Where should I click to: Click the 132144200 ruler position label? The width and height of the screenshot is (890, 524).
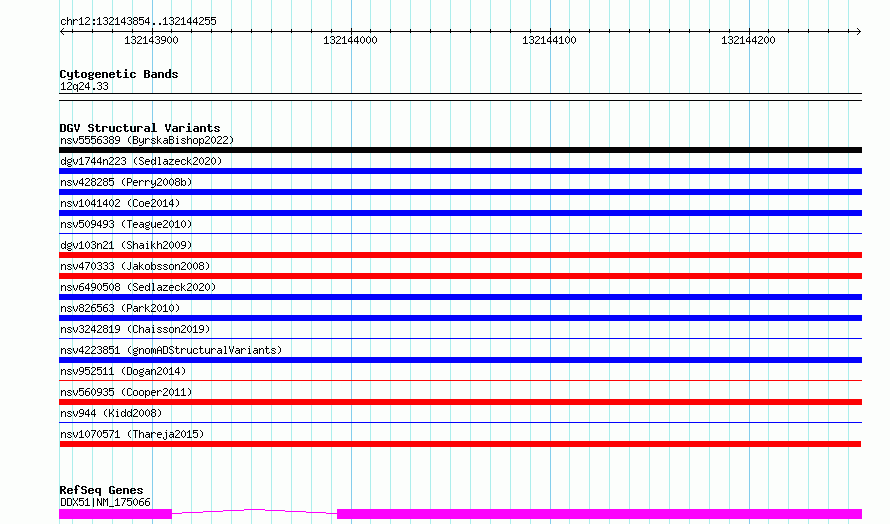(x=748, y=40)
